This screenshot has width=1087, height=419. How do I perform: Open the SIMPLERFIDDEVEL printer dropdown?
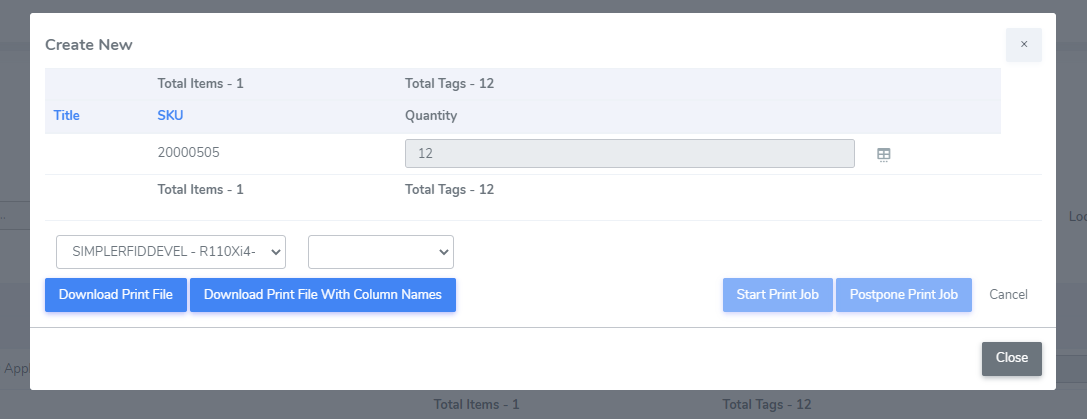[x=171, y=252]
